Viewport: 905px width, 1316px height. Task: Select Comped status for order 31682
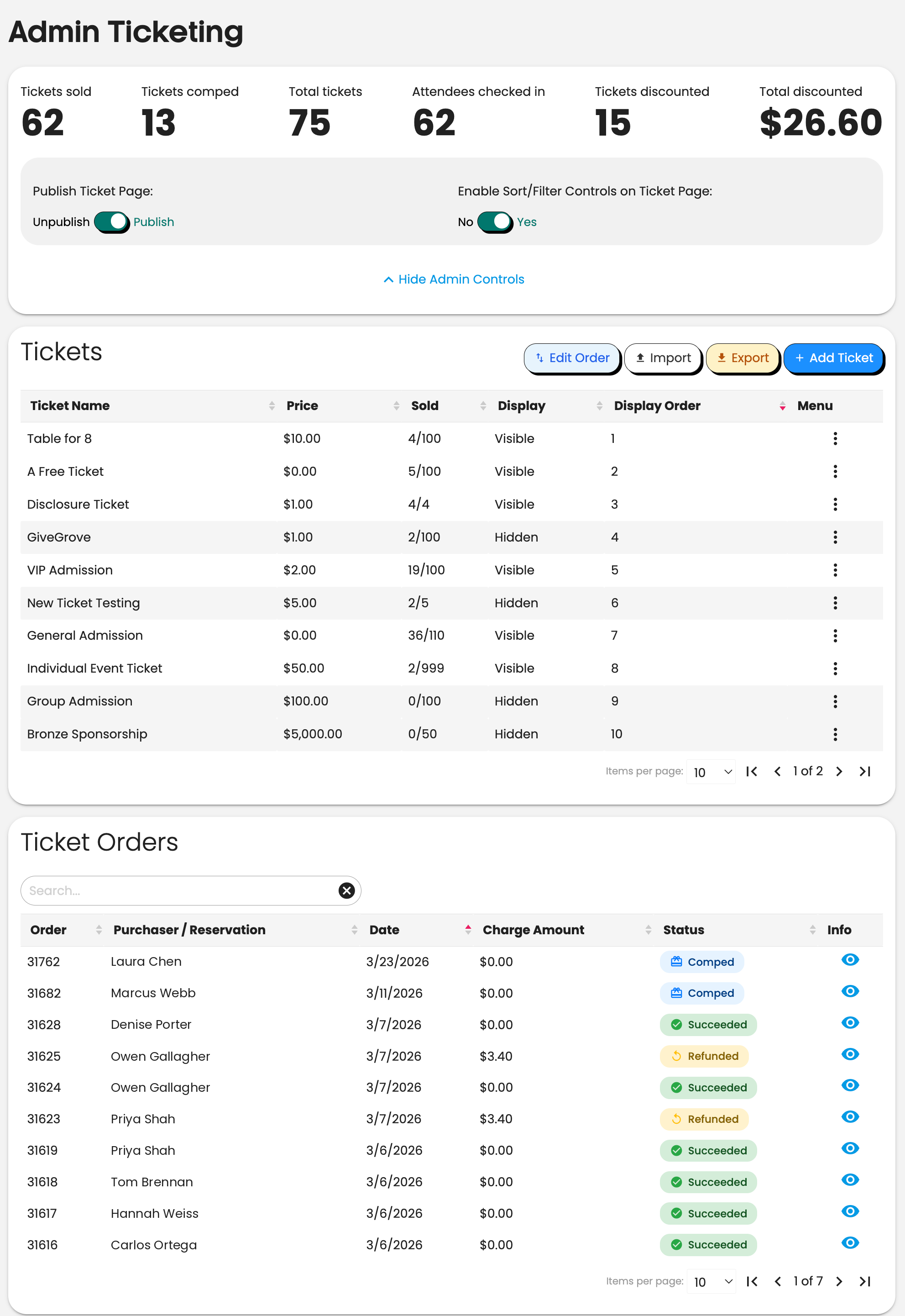(x=702, y=993)
